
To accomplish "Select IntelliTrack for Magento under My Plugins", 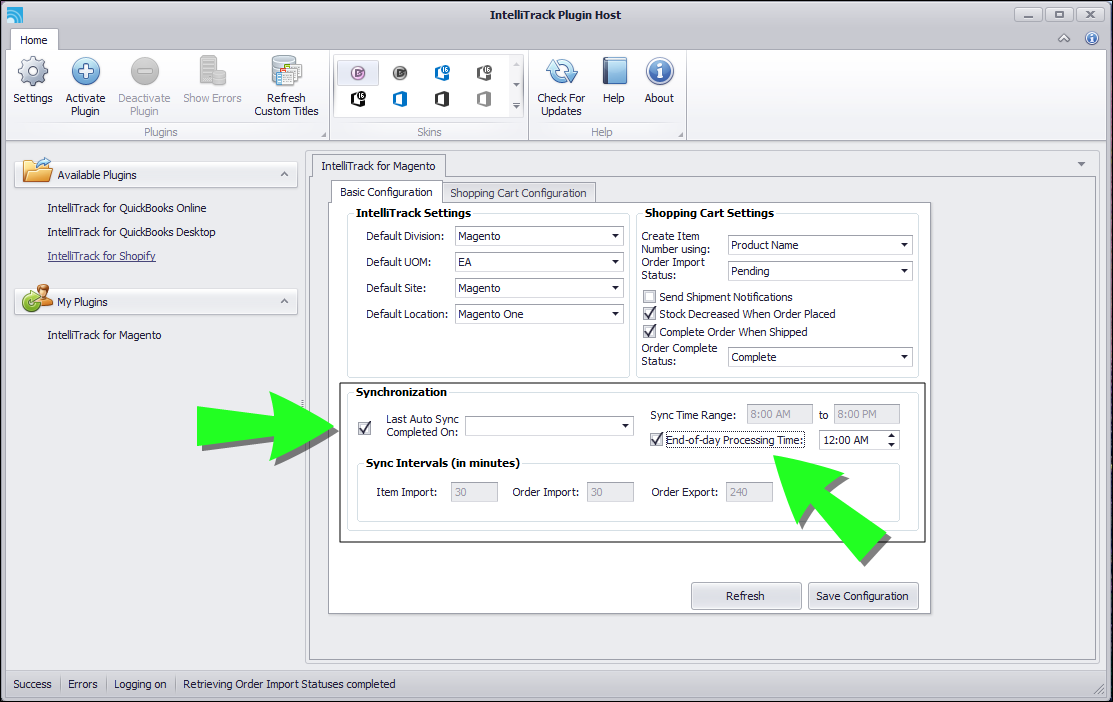I will click(x=104, y=335).
